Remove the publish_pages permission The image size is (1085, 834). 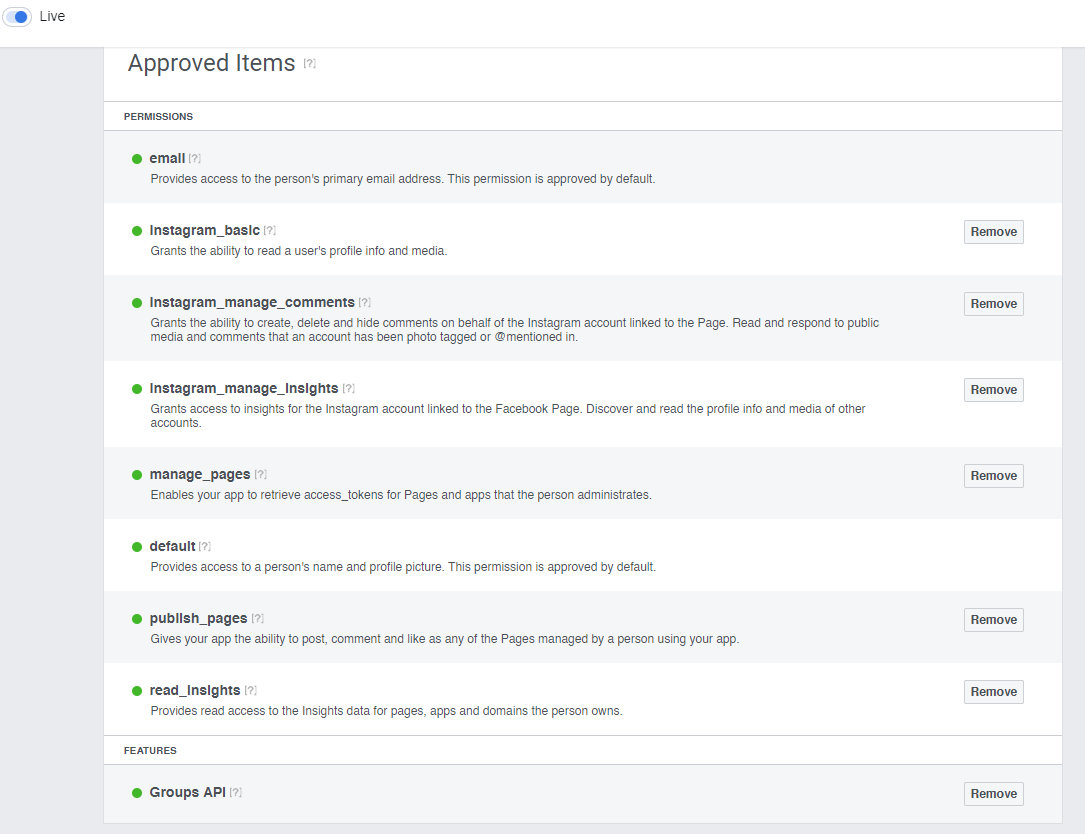pyautogui.click(x=993, y=619)
